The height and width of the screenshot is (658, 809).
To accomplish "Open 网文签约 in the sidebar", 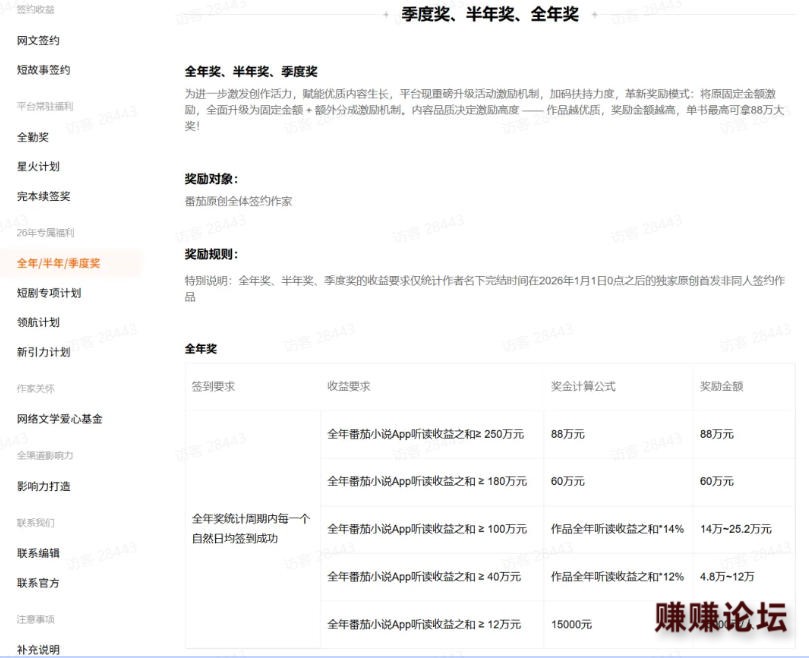I will (38, 40).
